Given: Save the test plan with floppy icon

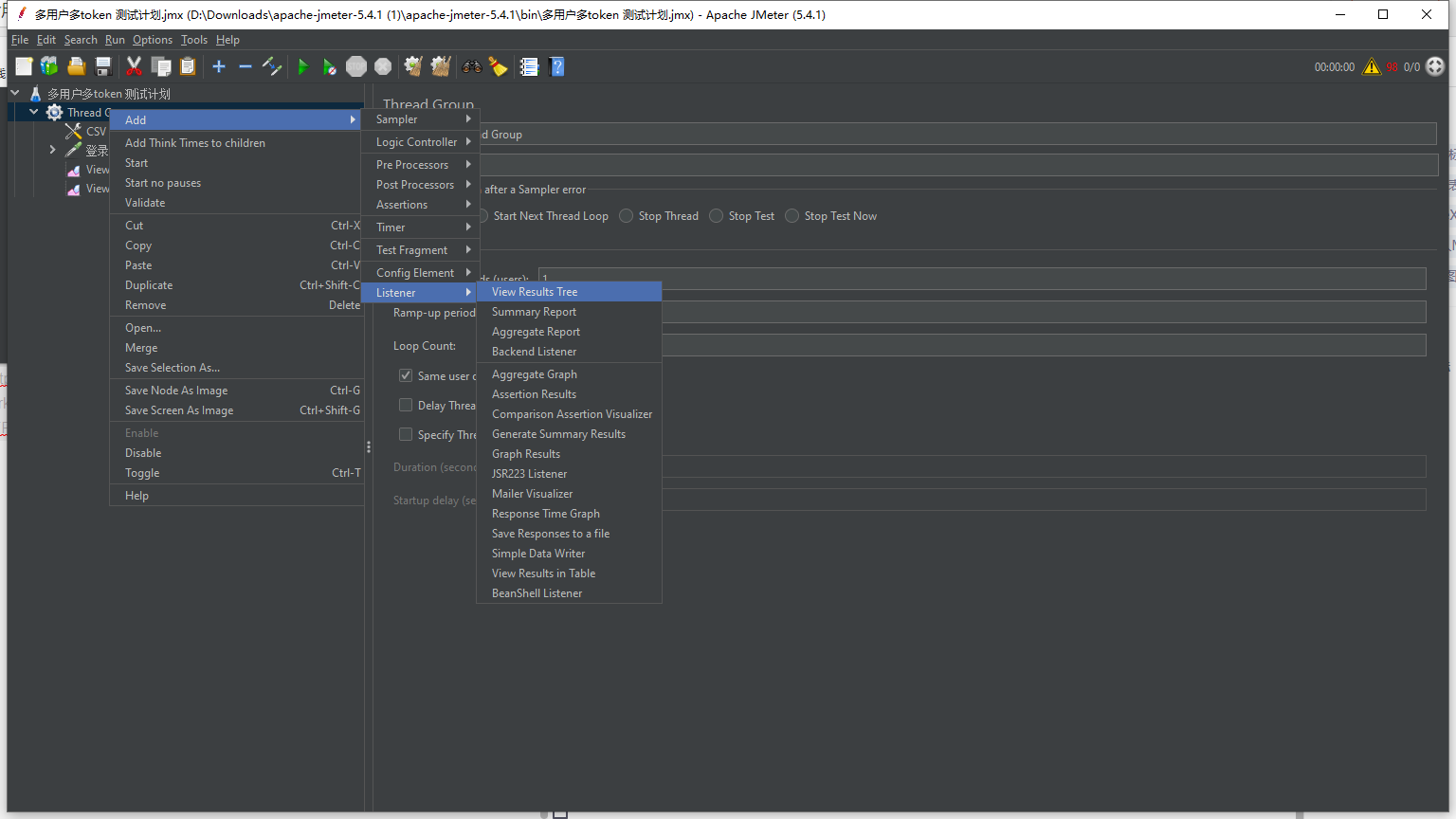Looking at the screenshot, I should click(103, 66).
